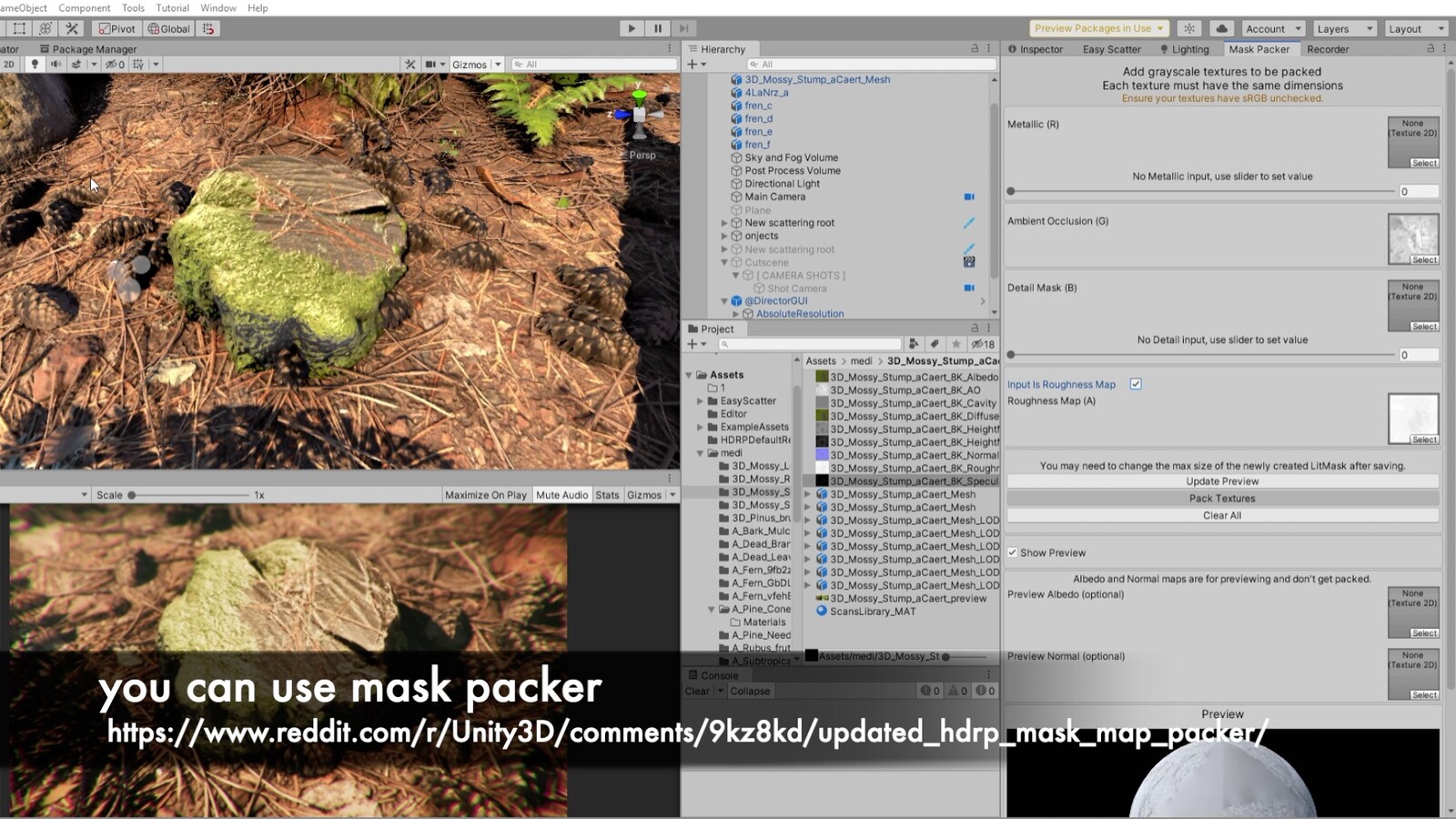Toggle 2D view mode
Viewport: 1456px width, 819px height.
[9, 64]
